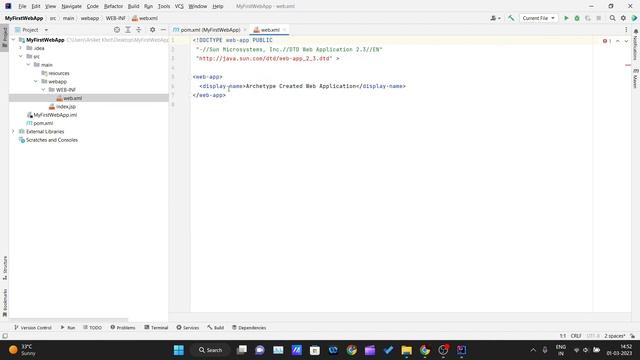Click CRLF line separator in status bar

tap(576, 336)
